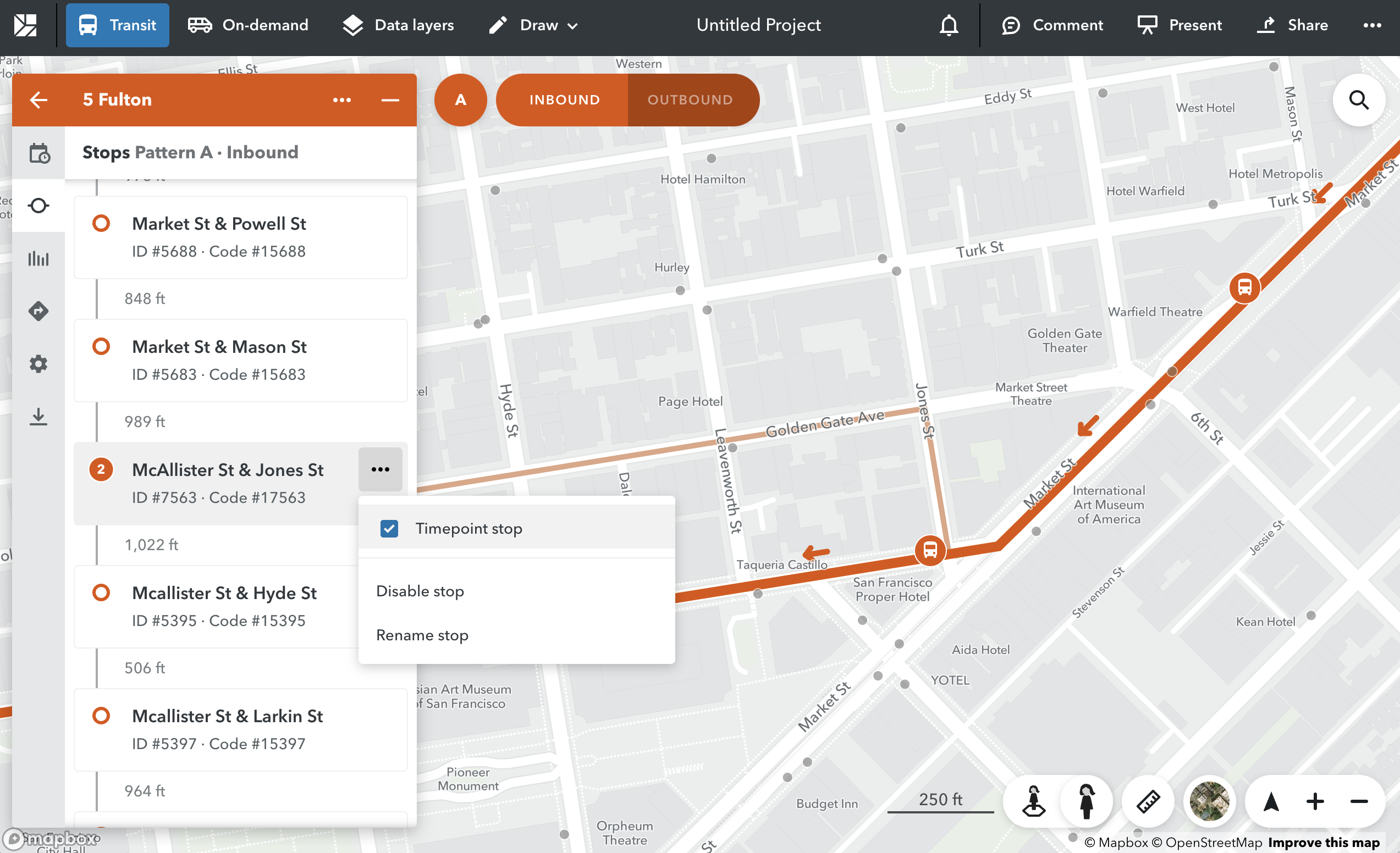Uncheck the Timepoint stop checkbox
The height and width of the screenshot is (853, 1400).
[x=389, y=528]
